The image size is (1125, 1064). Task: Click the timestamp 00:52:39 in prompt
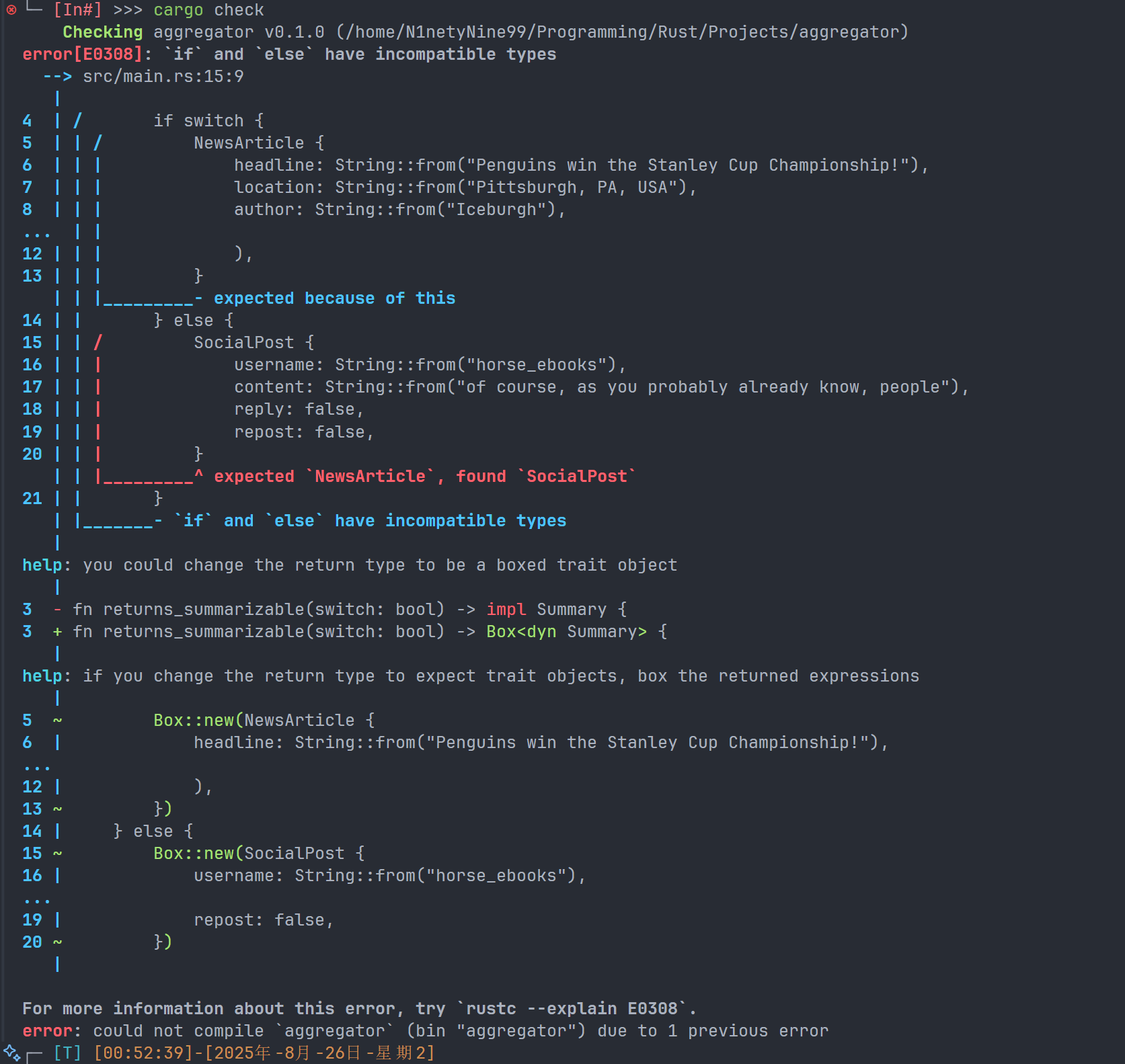pos(143,1053)
